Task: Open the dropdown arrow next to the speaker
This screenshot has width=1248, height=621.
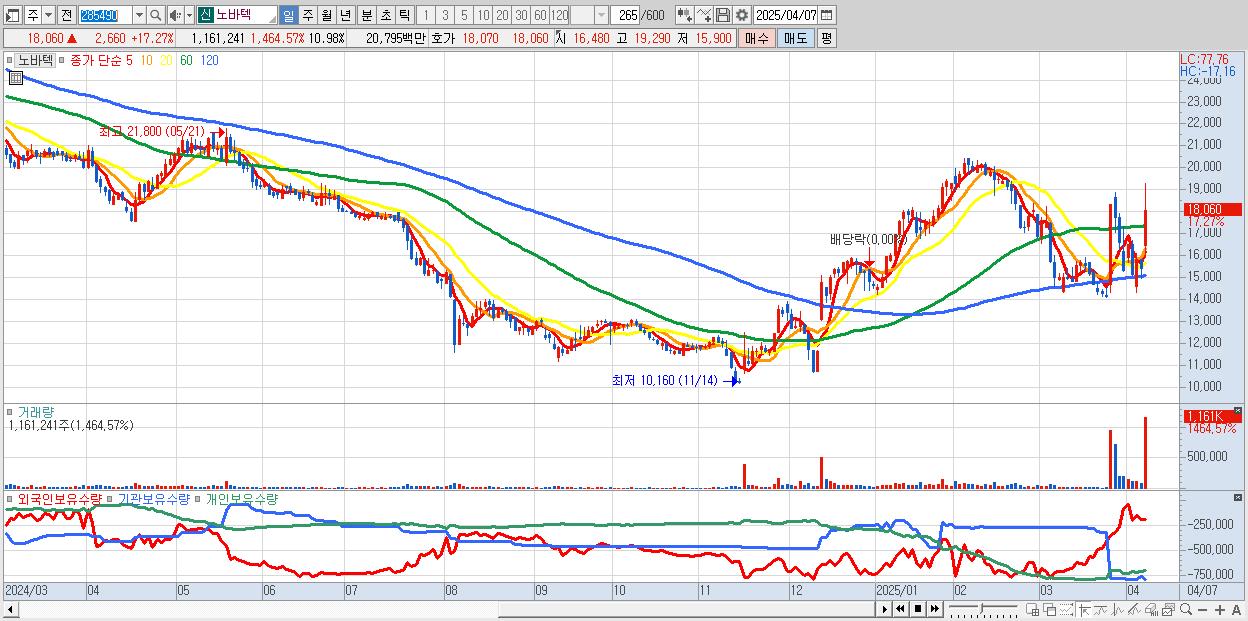Action: point(189,16)
